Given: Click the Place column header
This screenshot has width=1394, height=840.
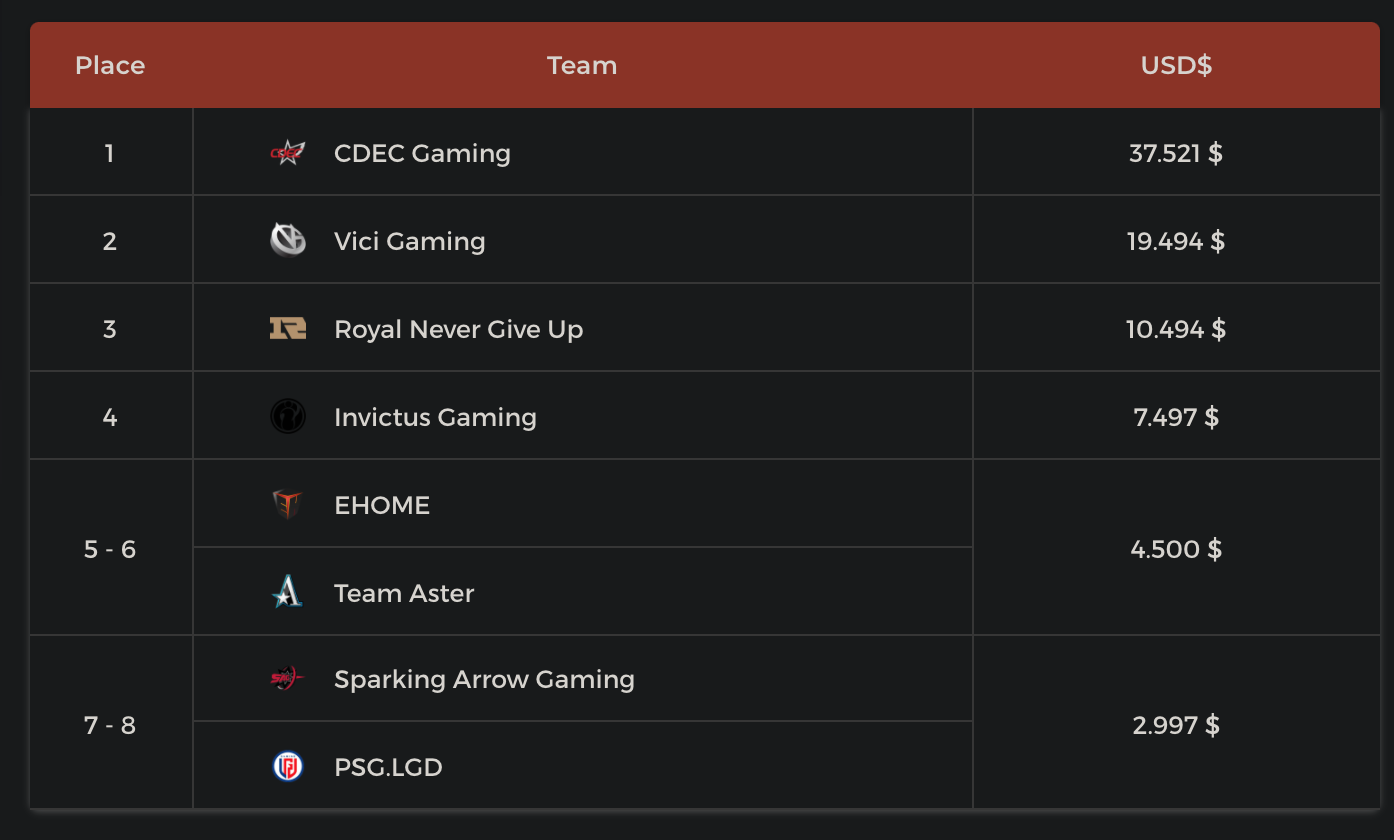Looking at the screenshot, I should [110, 65].
